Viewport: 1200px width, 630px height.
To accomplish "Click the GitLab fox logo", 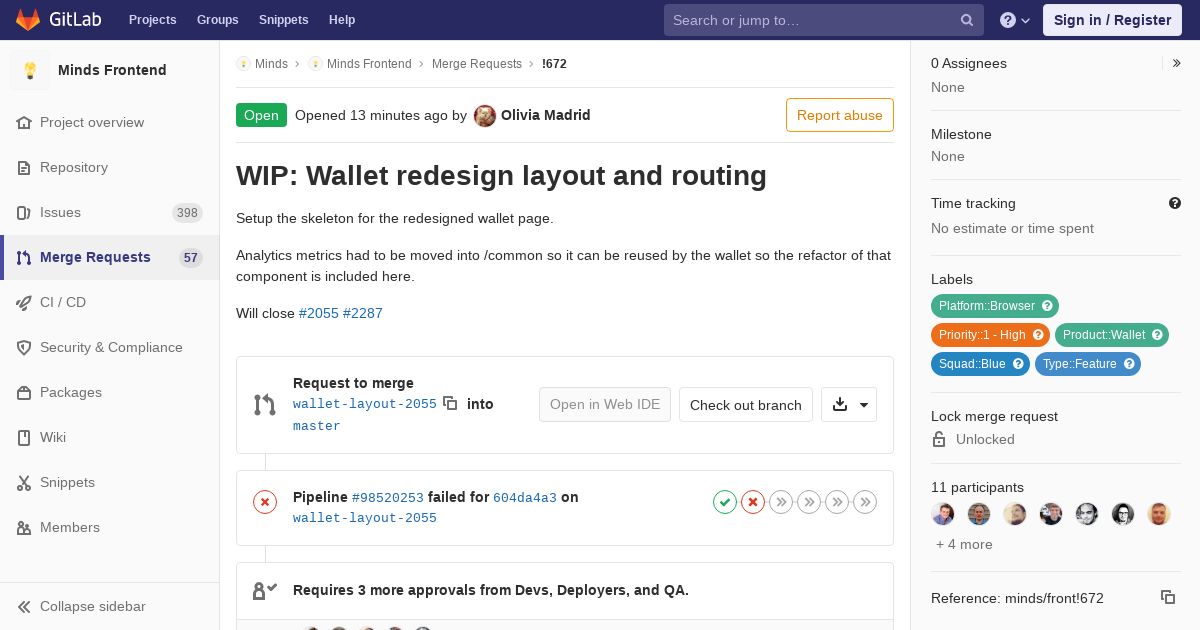I will pyautogui.click(x=28, y=19).
